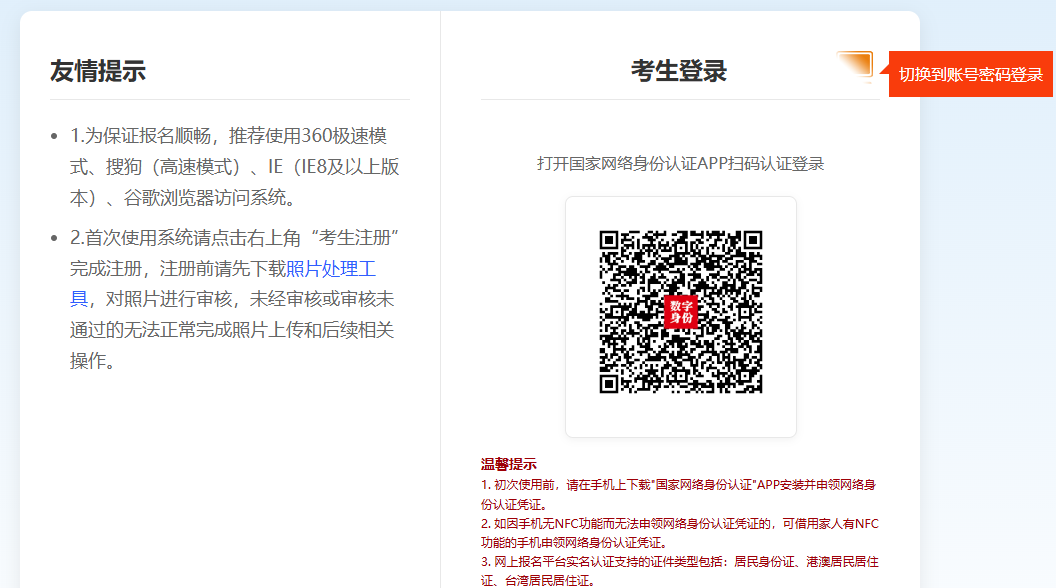Click the second red tip about 无NFC功能
This screenshot has height=588, width=1056.
679,532
